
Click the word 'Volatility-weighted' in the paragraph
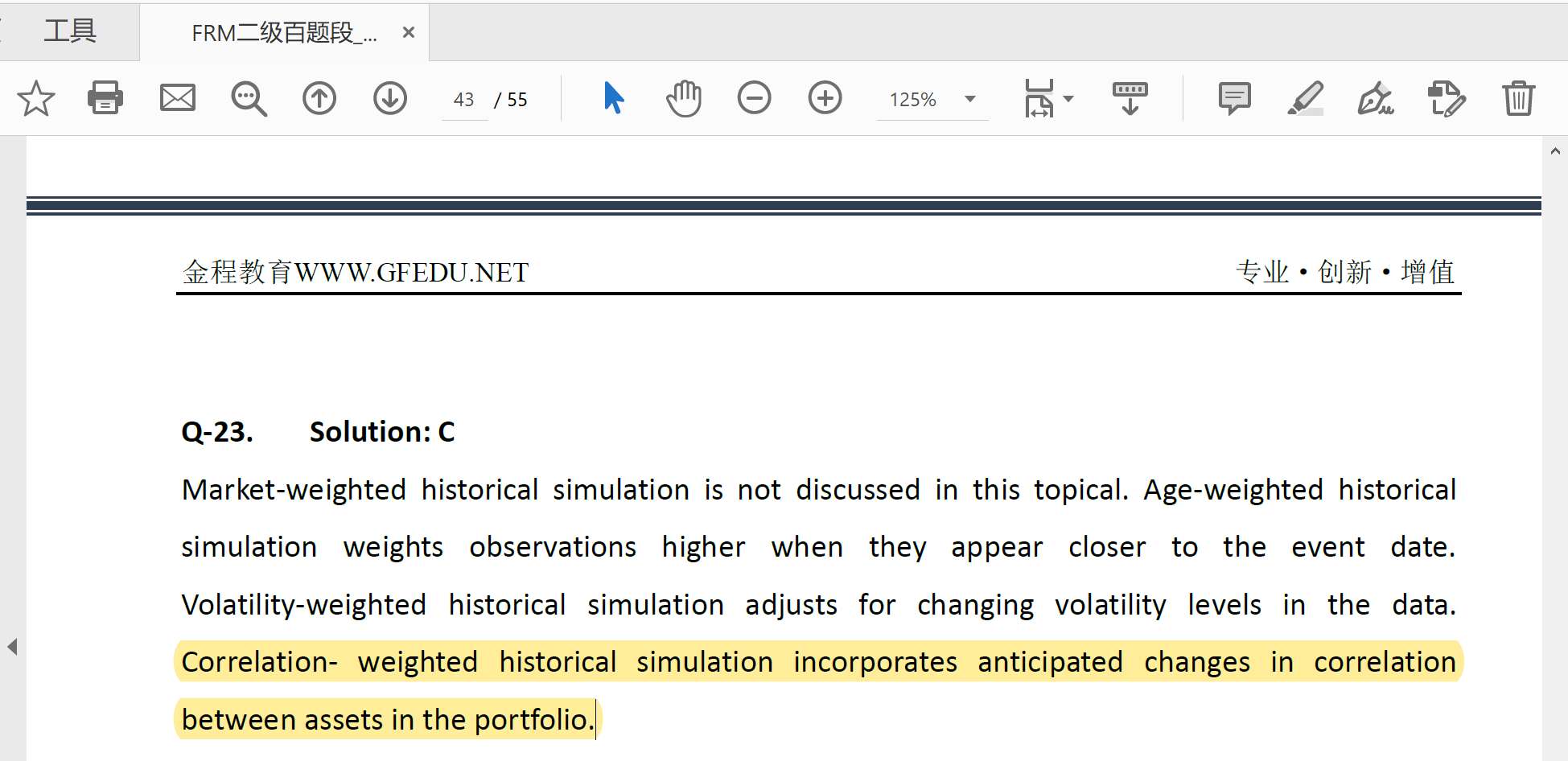tap(303, 605)
